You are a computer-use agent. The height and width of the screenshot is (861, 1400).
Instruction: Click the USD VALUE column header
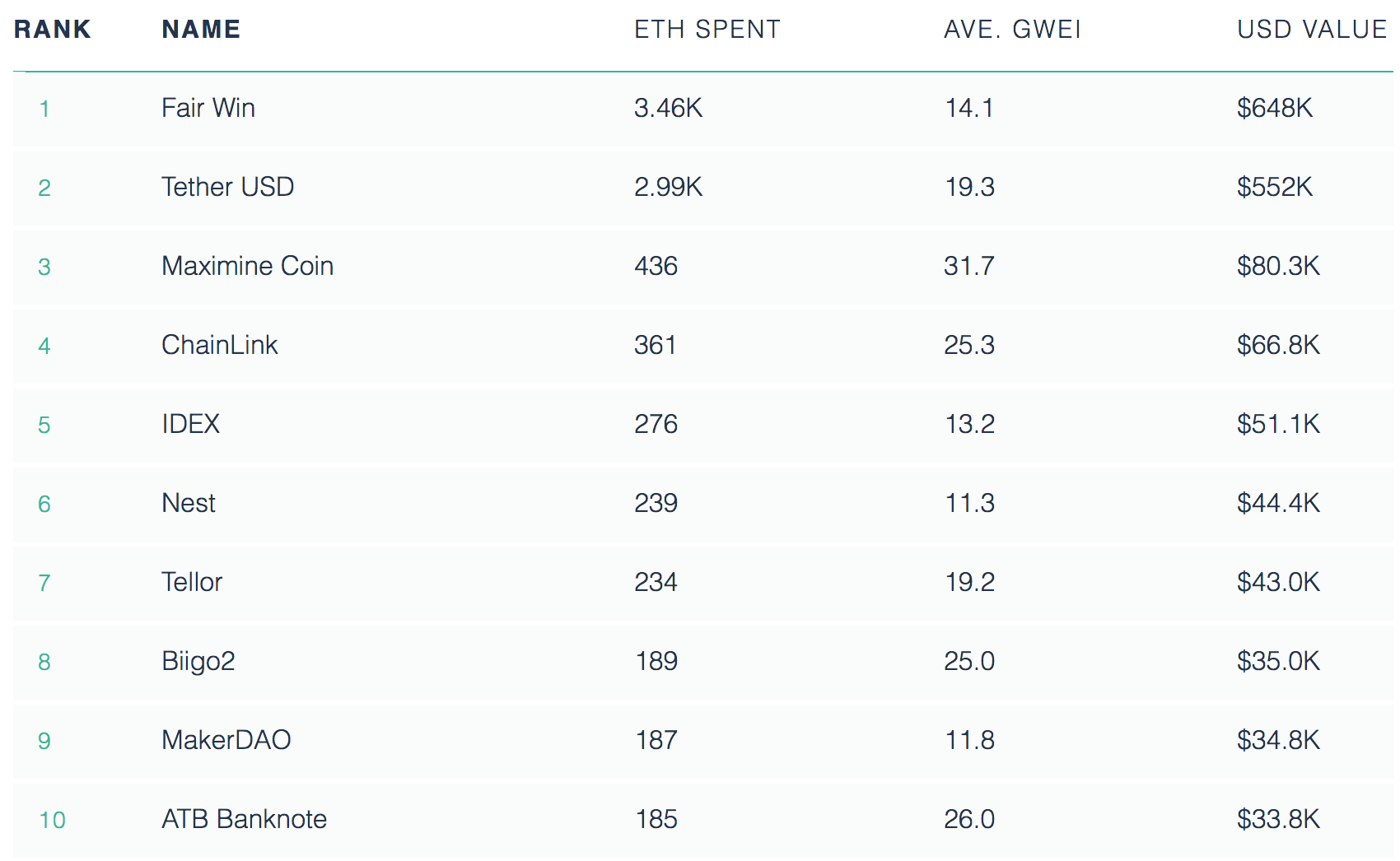1312,30
